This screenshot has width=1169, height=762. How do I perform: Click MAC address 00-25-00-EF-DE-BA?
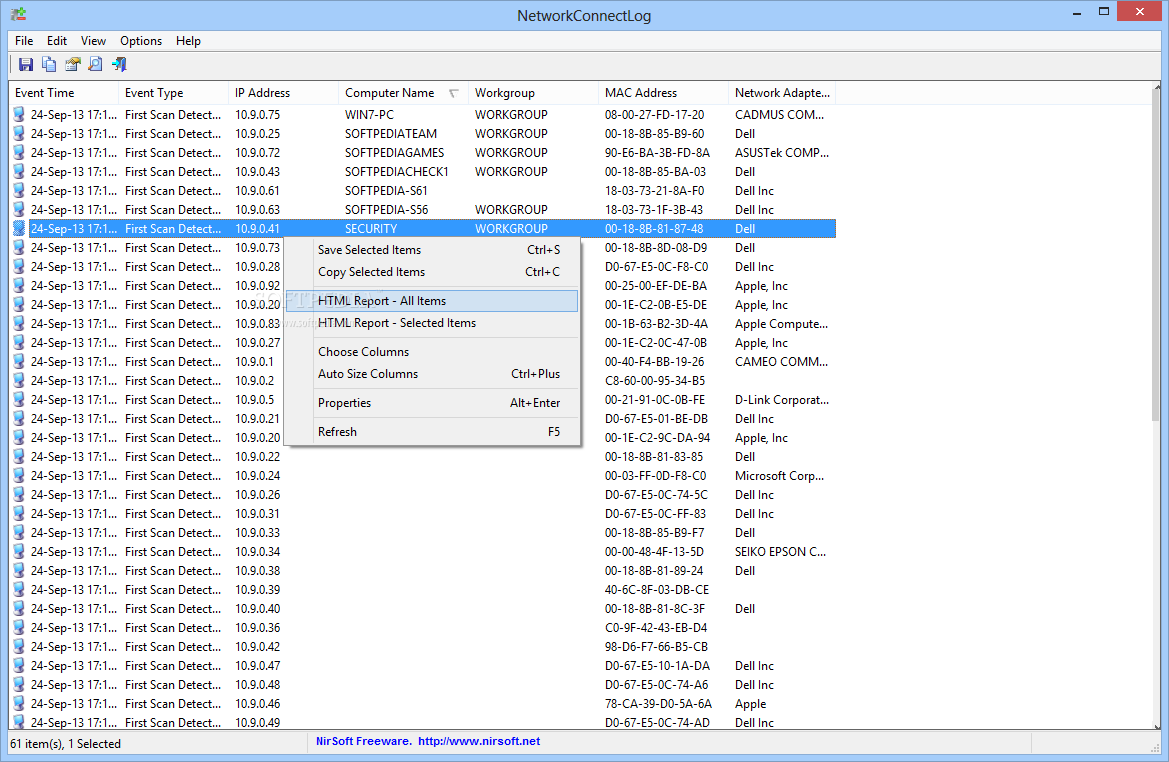(x=656, y=286)
